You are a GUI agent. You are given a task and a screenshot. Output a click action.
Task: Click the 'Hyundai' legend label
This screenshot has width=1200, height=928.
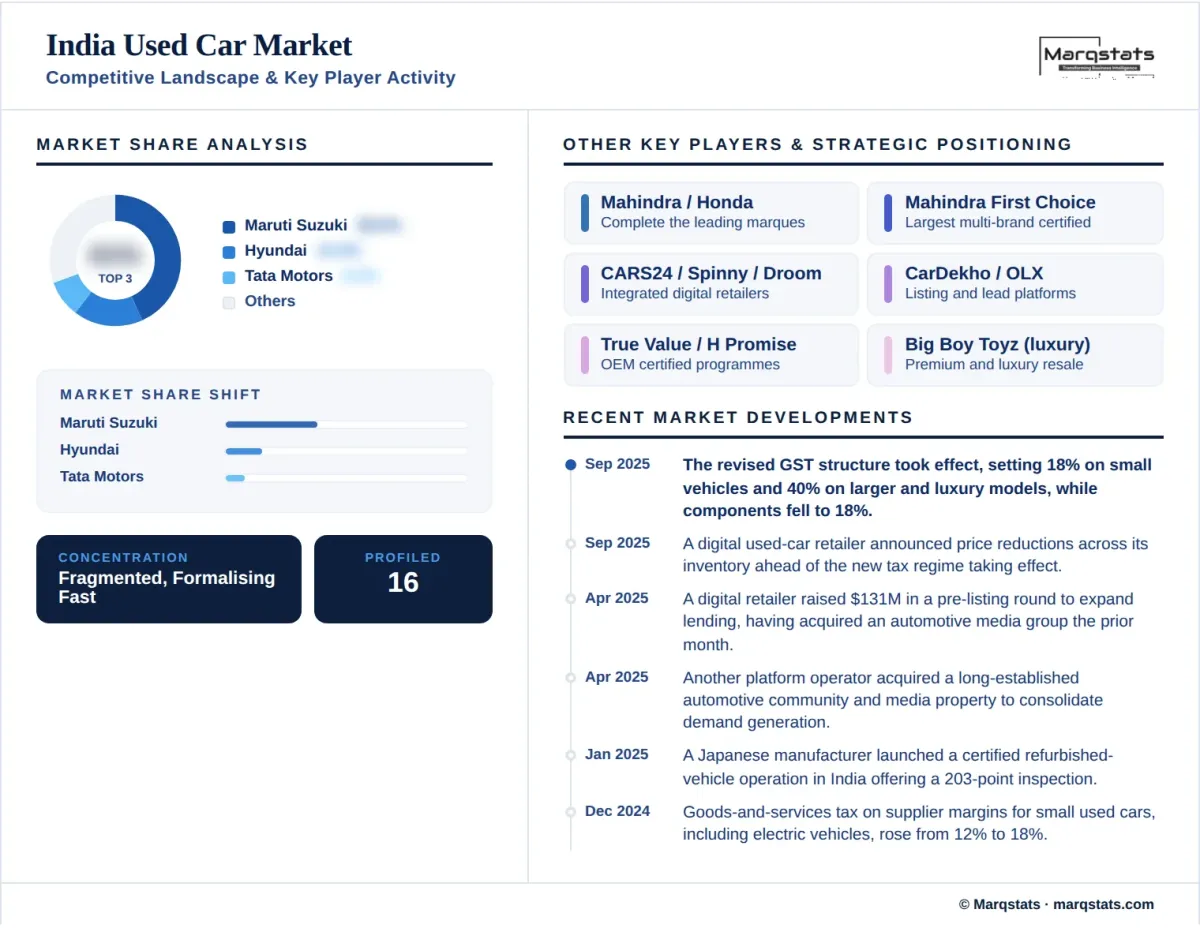tap(276, 250)
